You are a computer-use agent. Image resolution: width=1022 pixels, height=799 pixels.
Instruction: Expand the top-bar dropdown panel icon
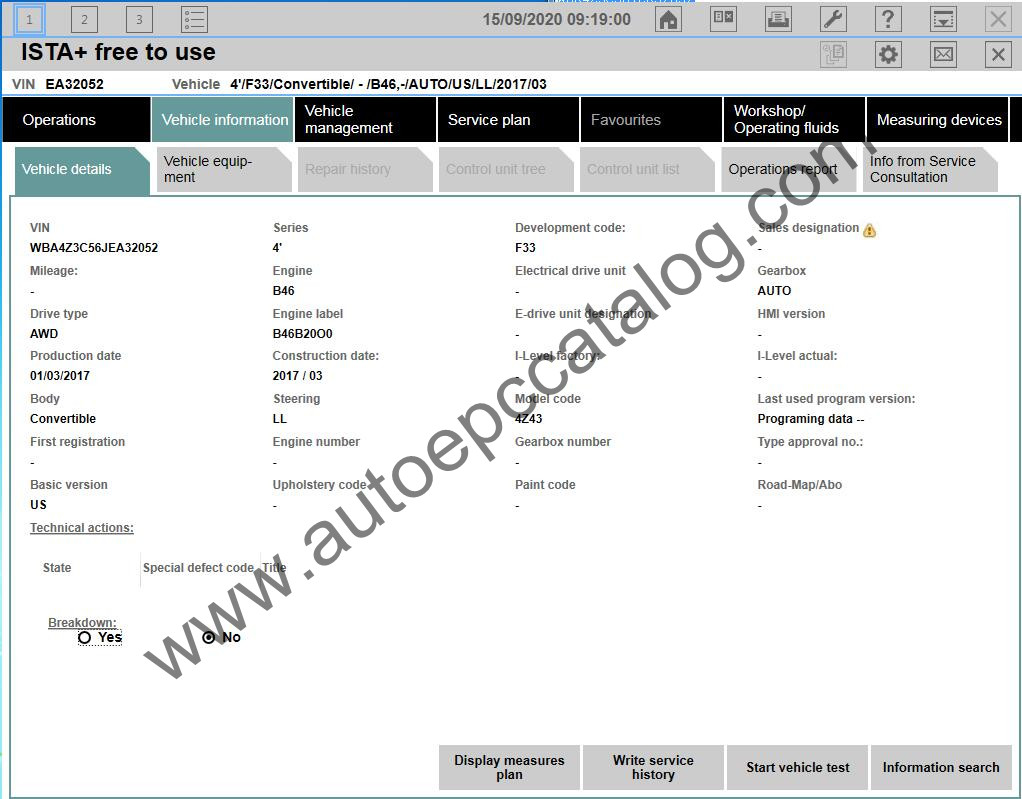942,19
